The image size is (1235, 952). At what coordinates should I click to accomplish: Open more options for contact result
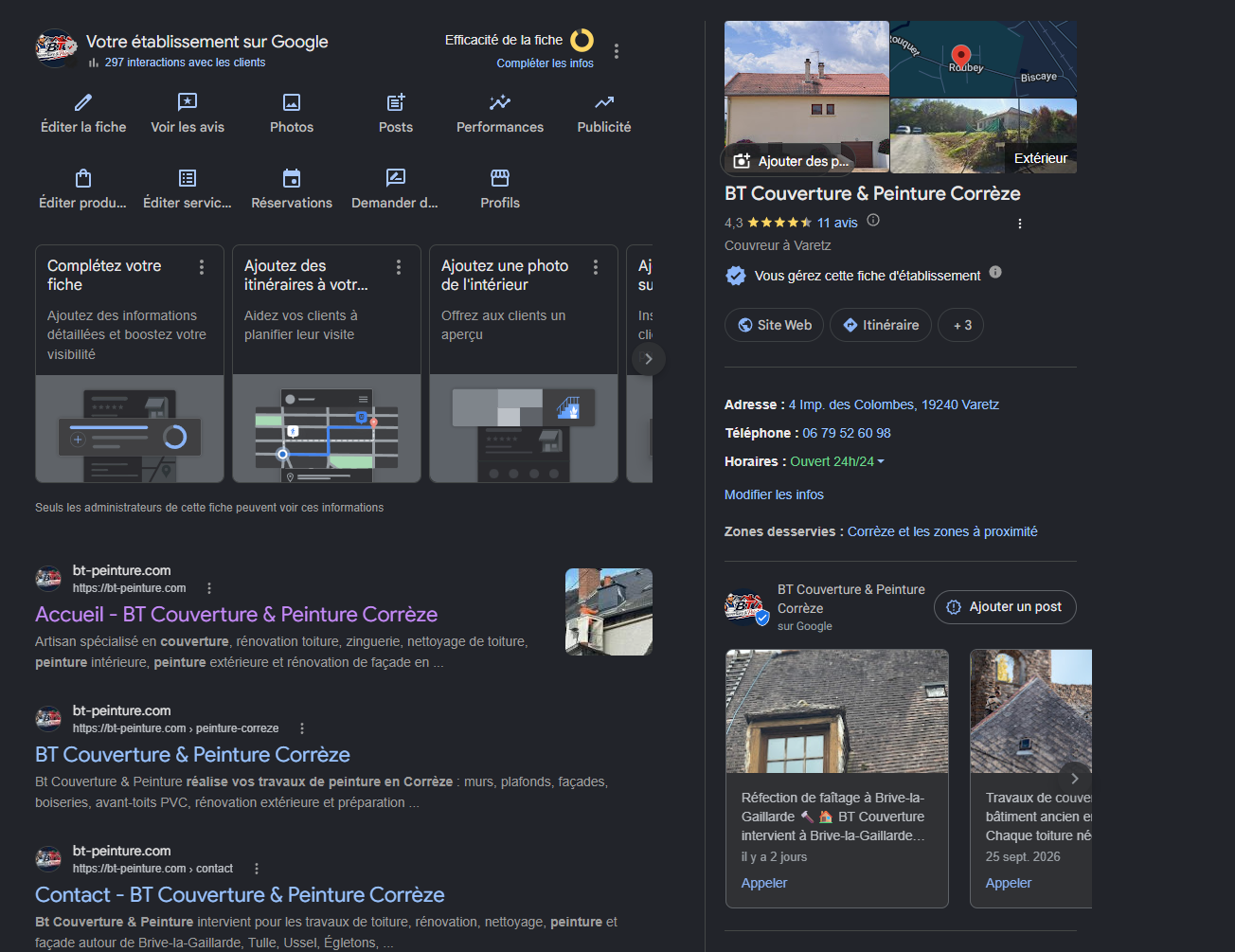257,869
